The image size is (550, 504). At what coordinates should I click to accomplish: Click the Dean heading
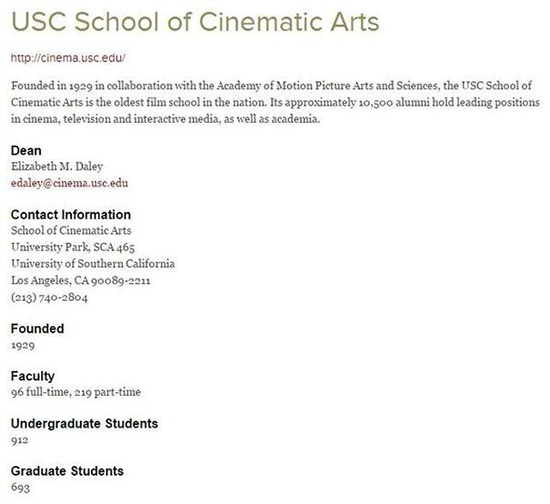[x=26, y=150]
